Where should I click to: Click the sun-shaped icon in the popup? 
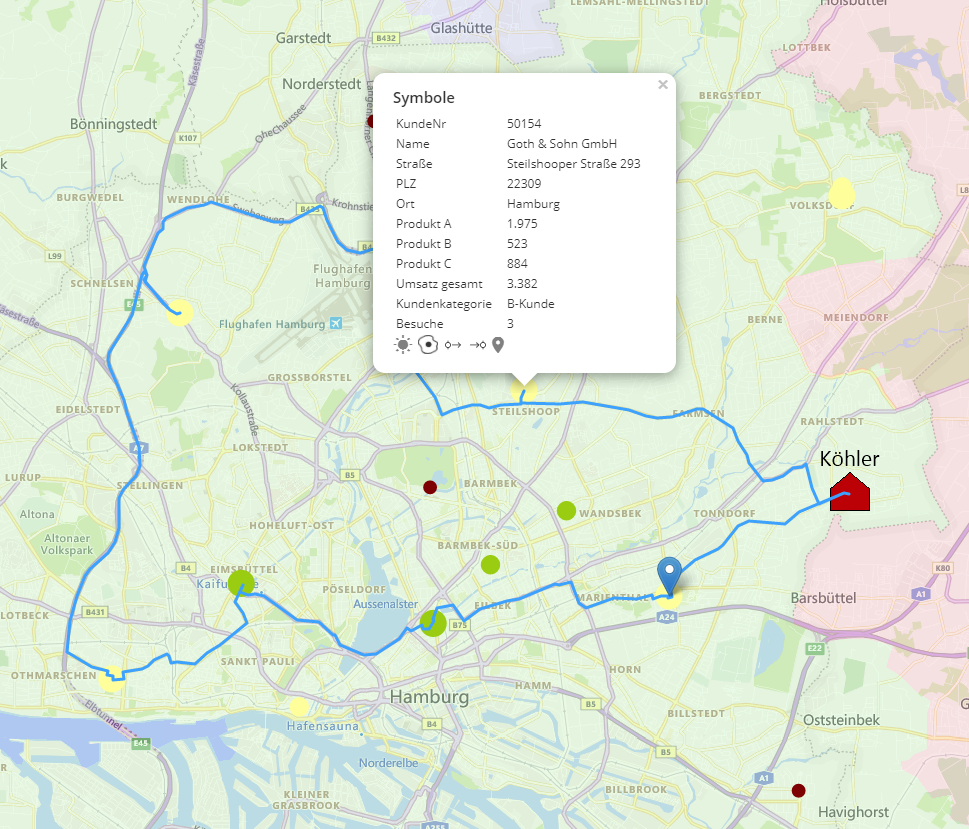[403, 345]
